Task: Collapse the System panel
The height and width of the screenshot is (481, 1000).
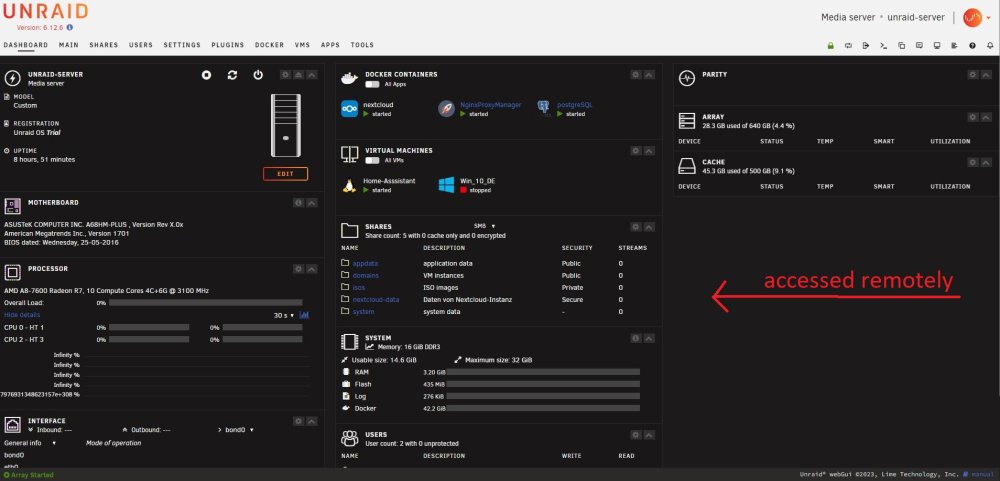Action: click(649, 338)
